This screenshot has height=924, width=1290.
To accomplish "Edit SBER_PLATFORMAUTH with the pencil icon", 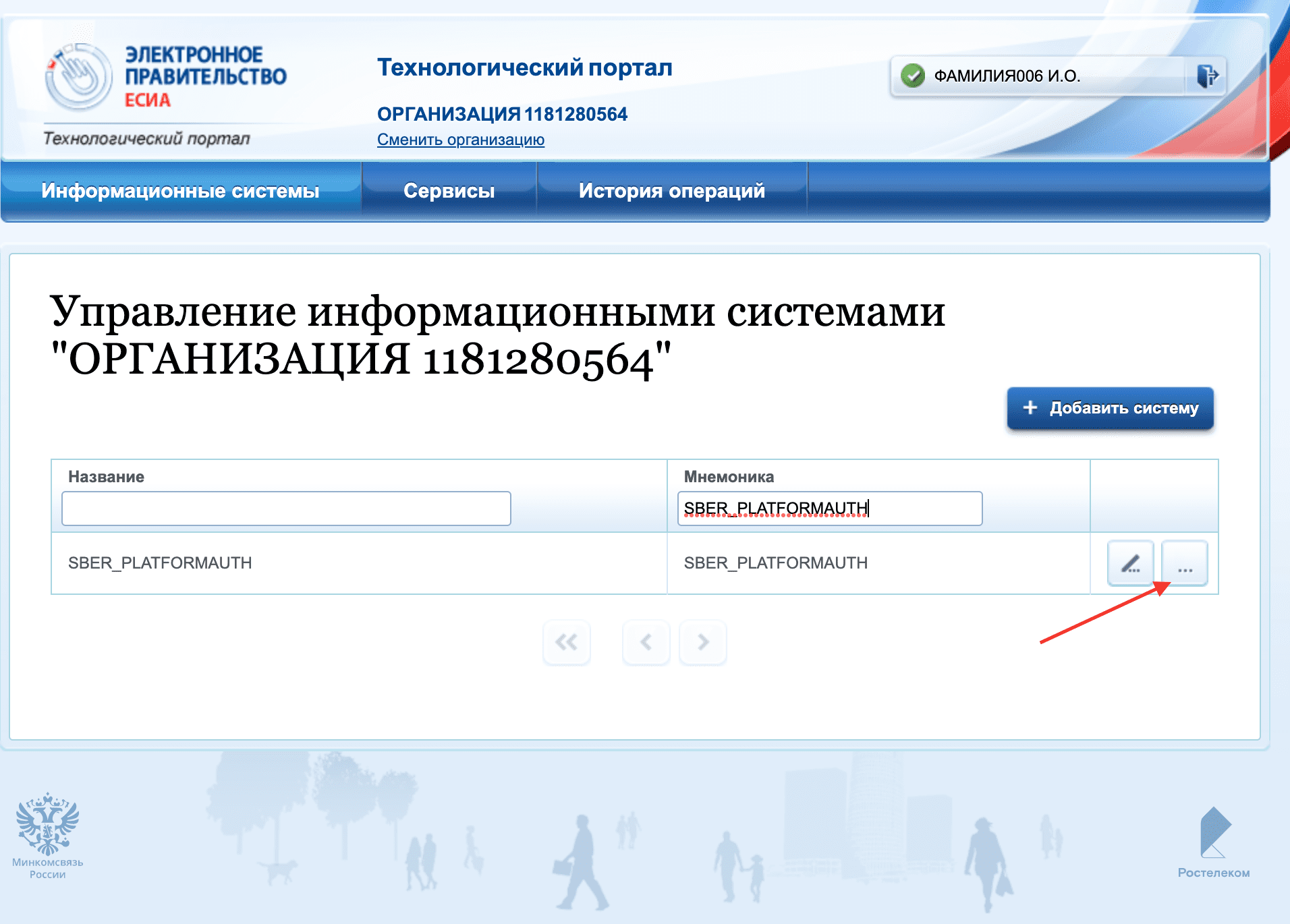I will (x=1130, y=563).
